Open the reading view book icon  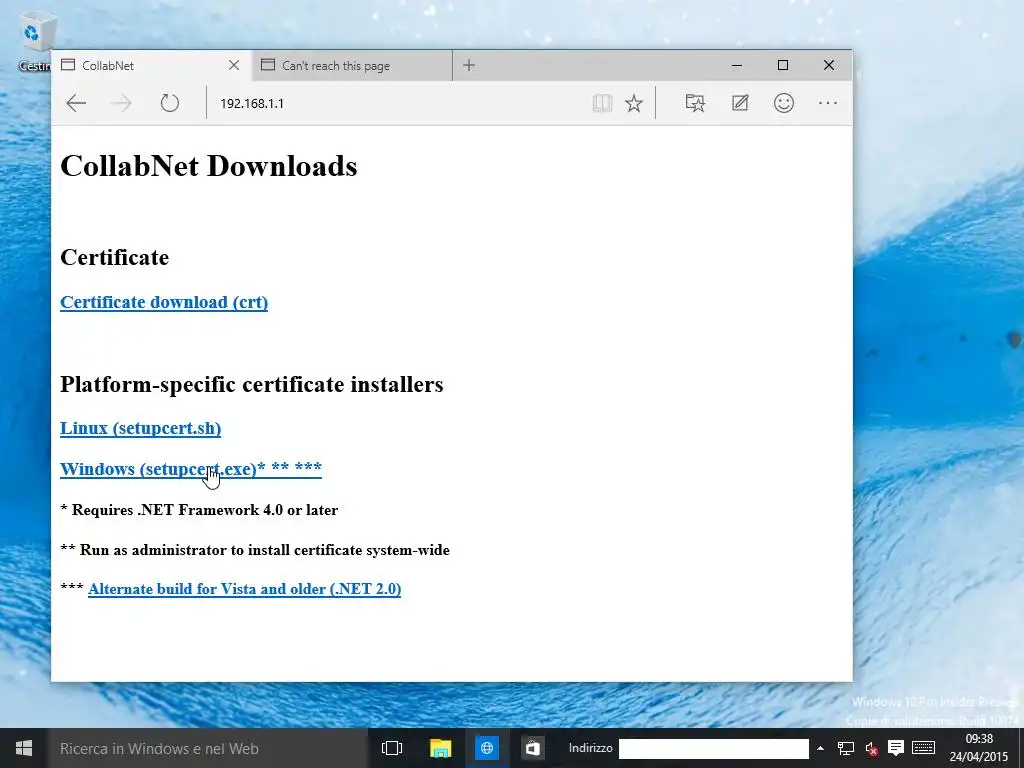(602, 103)
